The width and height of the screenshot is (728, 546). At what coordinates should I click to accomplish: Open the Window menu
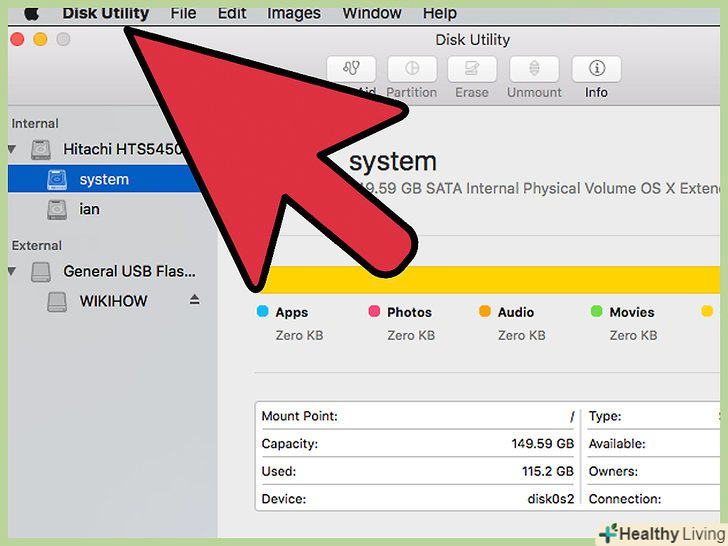pyautogui.click(x=372, y=13)
